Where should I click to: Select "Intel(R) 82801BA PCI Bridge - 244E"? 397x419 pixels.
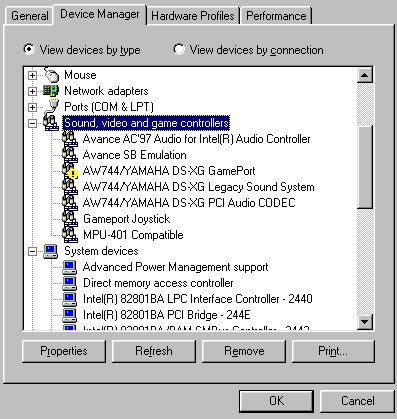pyautogui.click(x=167, y=315)
